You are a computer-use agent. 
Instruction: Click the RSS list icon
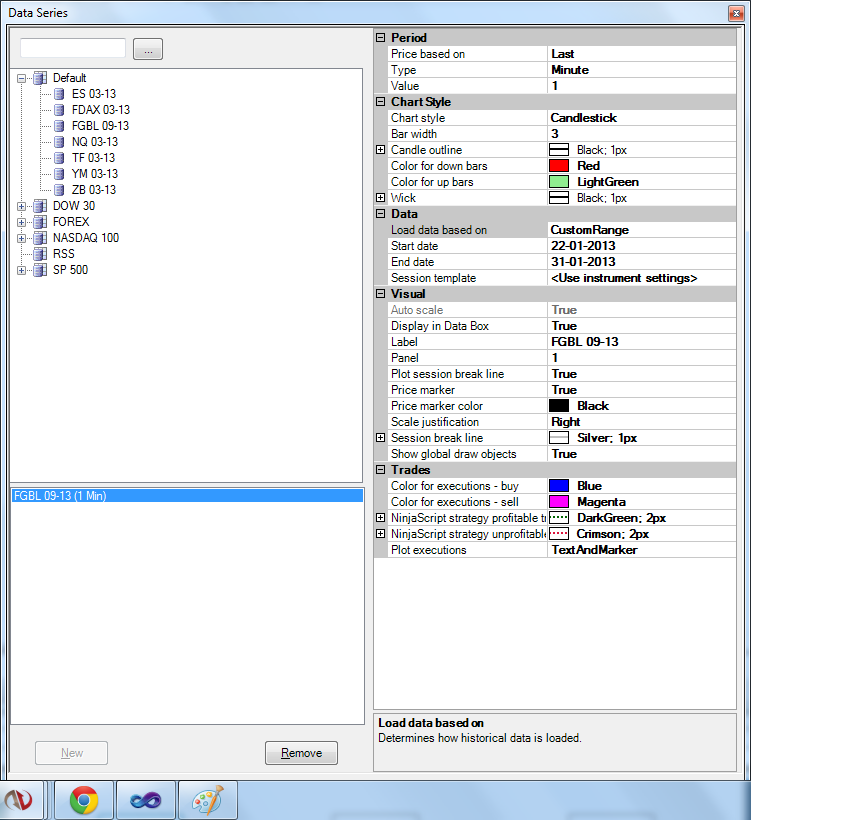click(40, 254)
